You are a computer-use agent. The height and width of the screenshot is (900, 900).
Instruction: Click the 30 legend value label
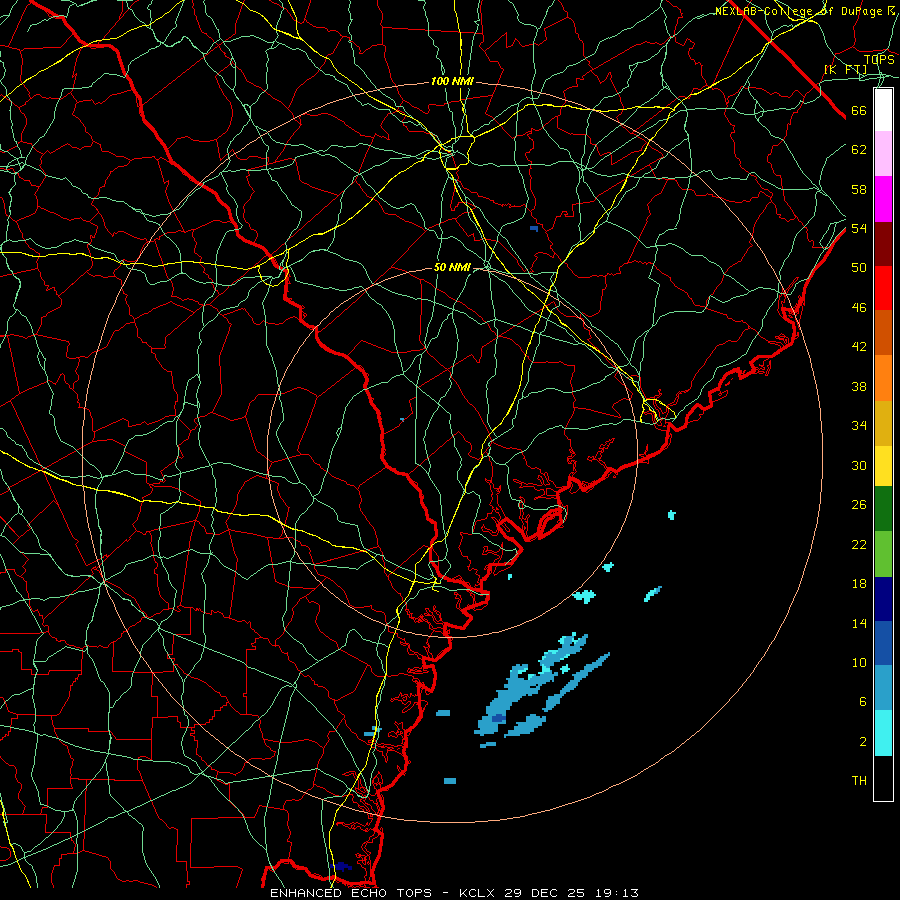859,465
